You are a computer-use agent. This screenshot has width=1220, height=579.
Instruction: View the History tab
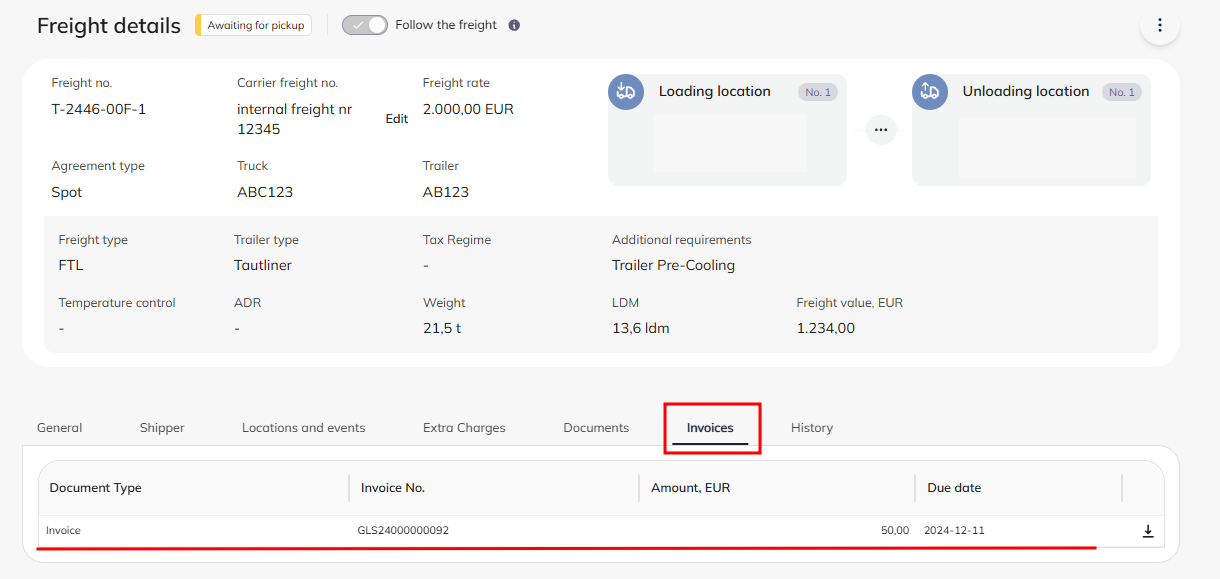point(812,428)
